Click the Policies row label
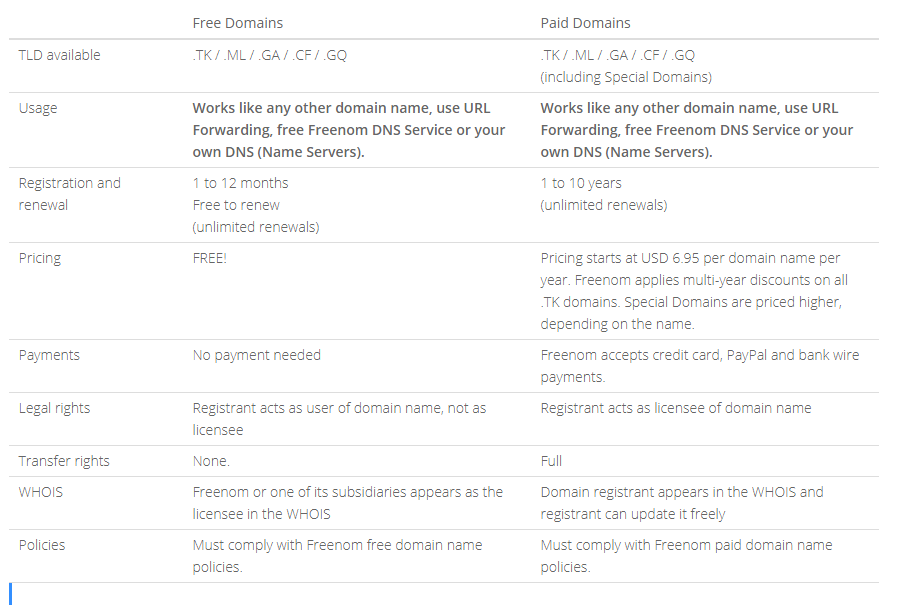 point(42,545)
